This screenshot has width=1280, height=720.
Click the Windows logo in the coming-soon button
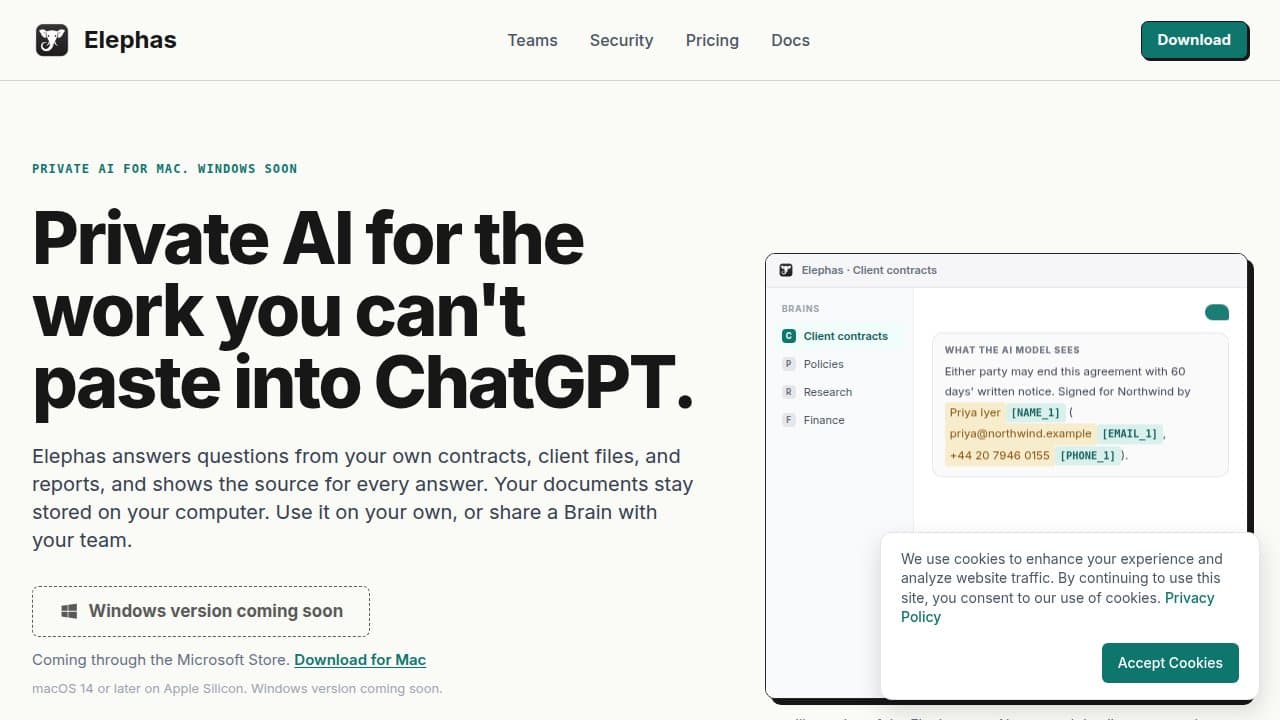coord(69,611)
